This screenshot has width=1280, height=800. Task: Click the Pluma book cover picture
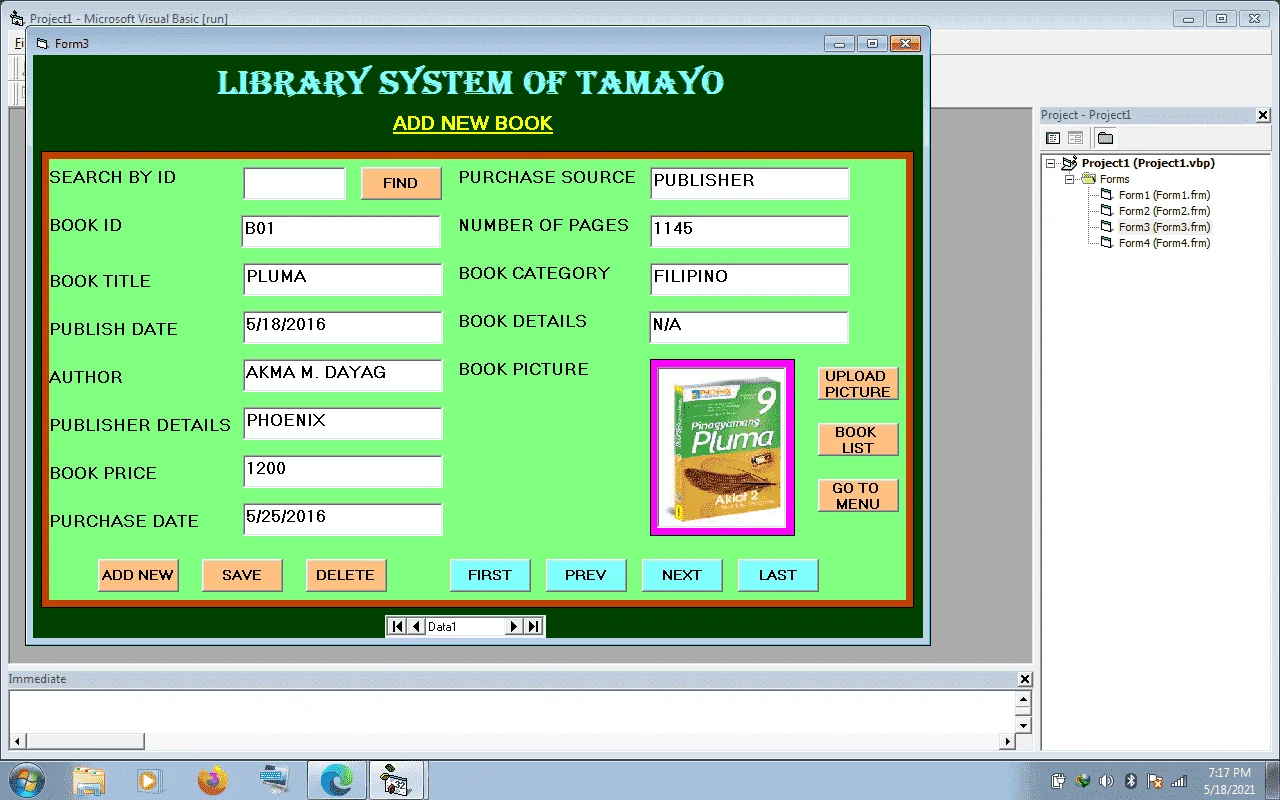(722, 447)
